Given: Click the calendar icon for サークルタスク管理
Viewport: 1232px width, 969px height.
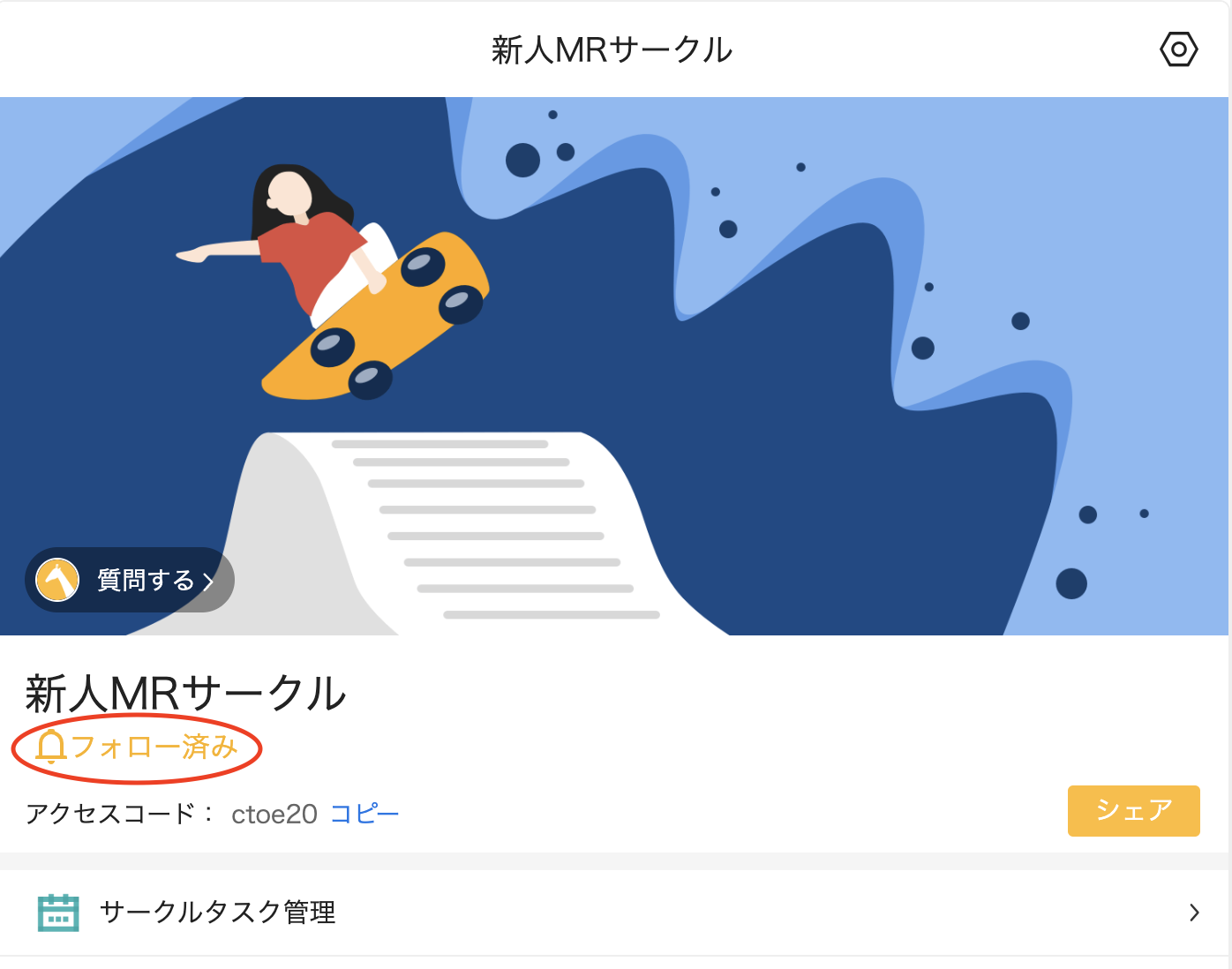Looking at the screenshot, I should (x=58, y=913).
